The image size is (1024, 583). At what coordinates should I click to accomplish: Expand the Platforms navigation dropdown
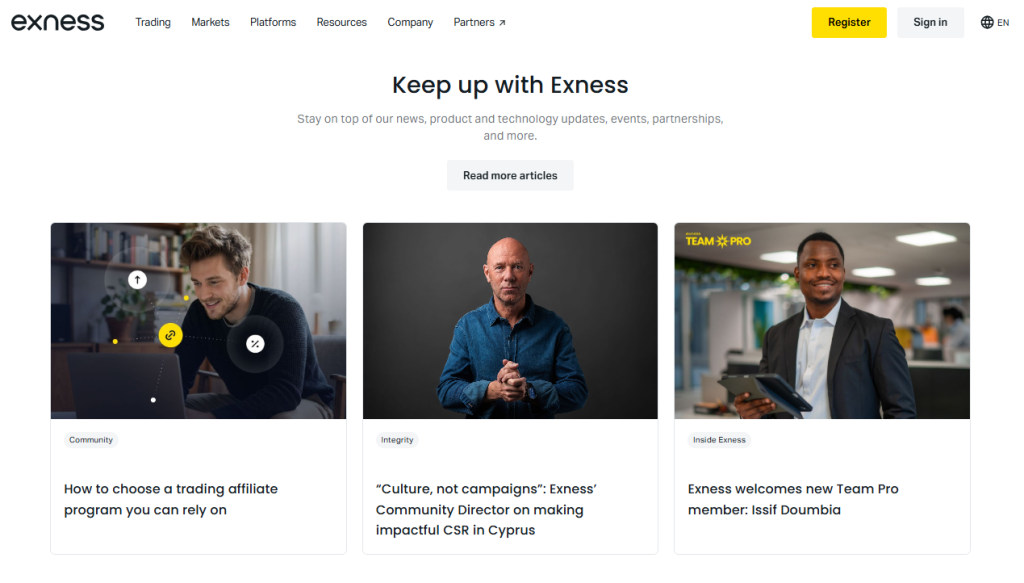pyautogui.click(x=272, y=22)
